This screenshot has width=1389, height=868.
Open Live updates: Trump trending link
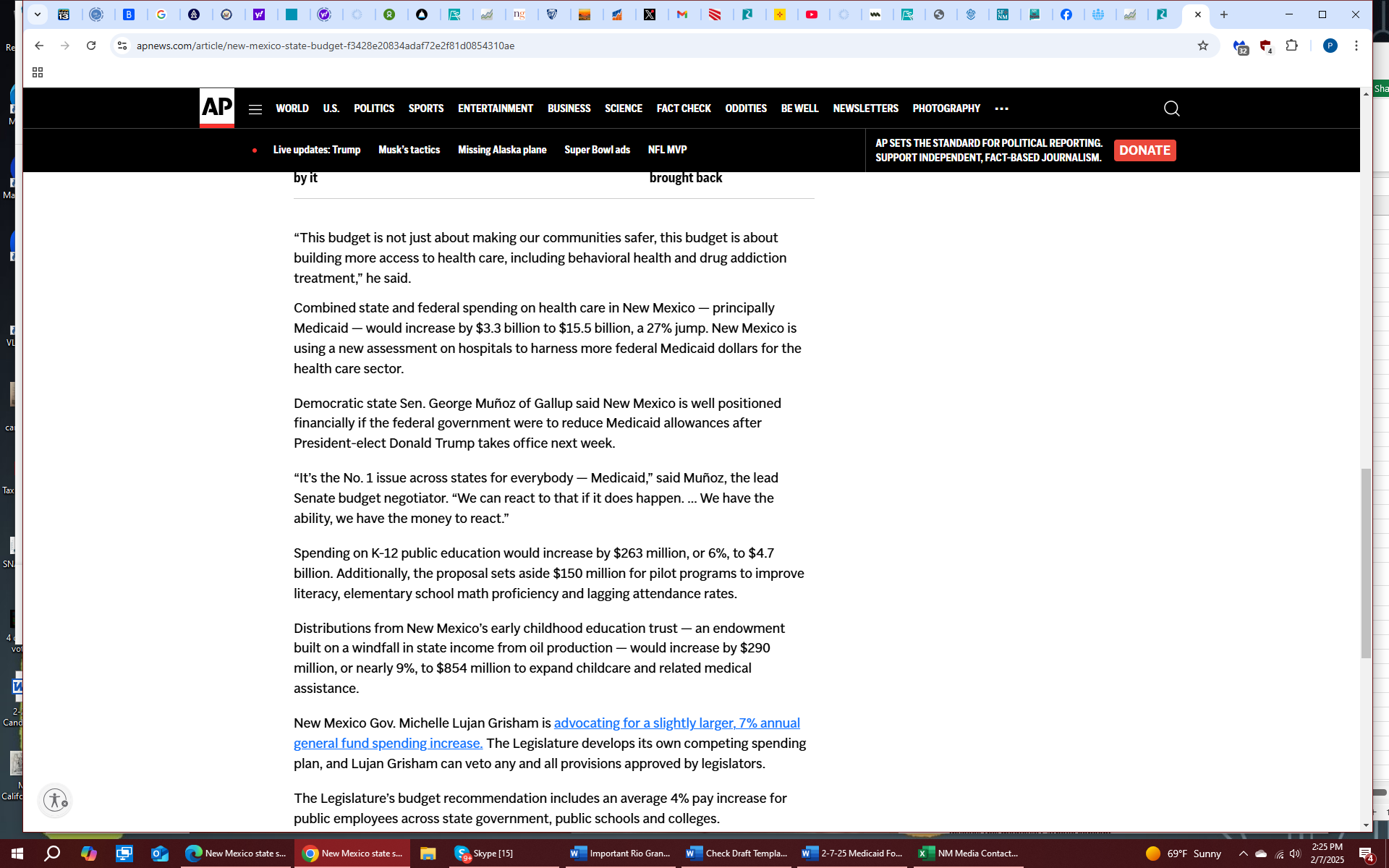pyautogui.click(x=316, y=150)
